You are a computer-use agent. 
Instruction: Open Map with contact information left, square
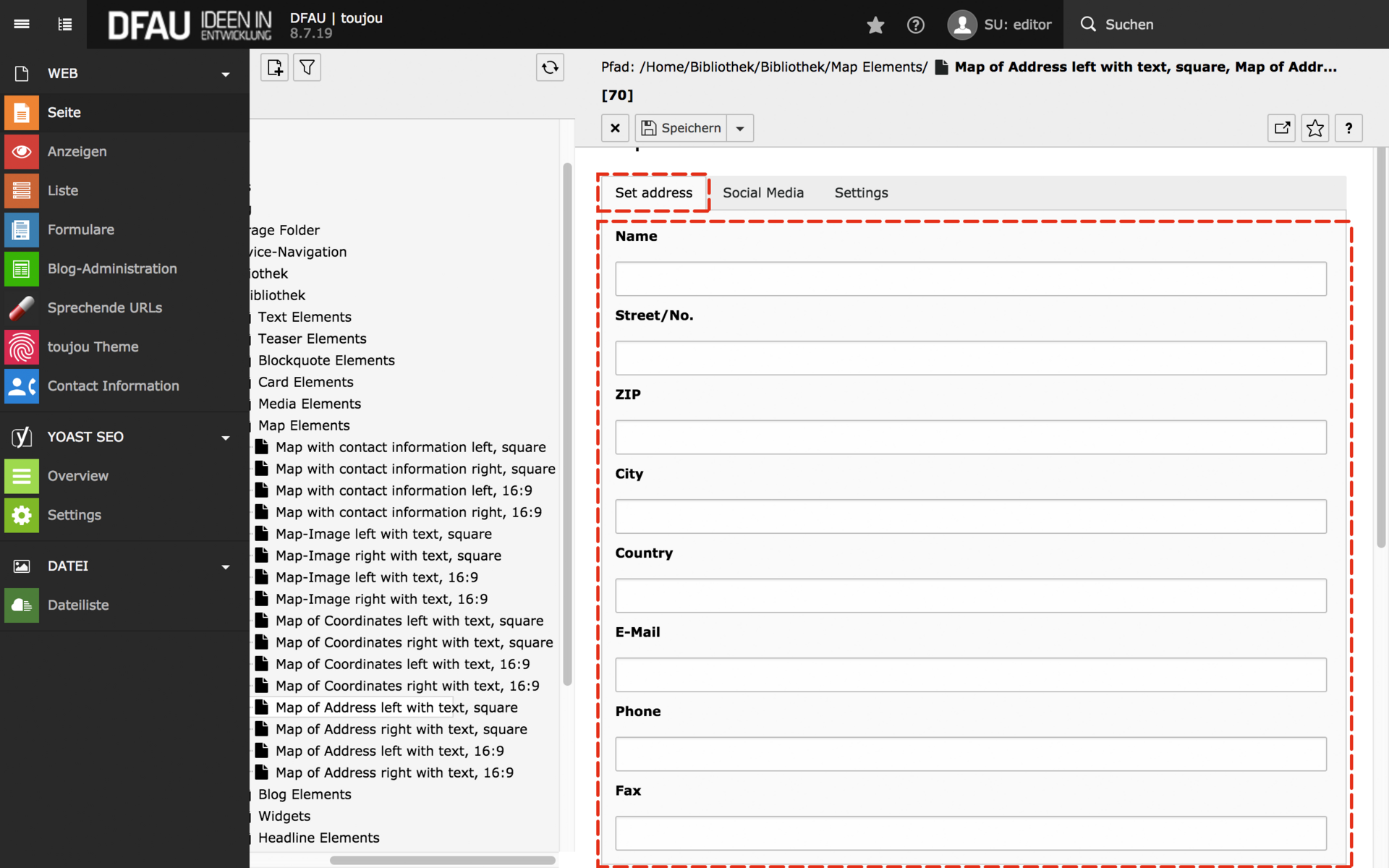[x=410, y=447]
